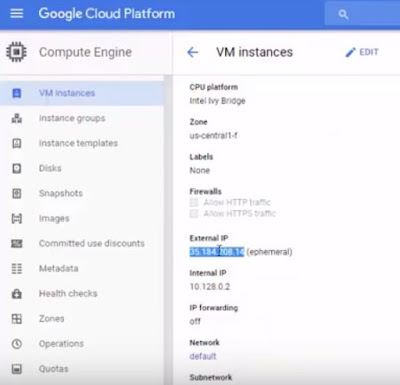This screenshot has height=385, width=400.
Task: Click the Snapshots sidebar icon
Action: point(17,193)
